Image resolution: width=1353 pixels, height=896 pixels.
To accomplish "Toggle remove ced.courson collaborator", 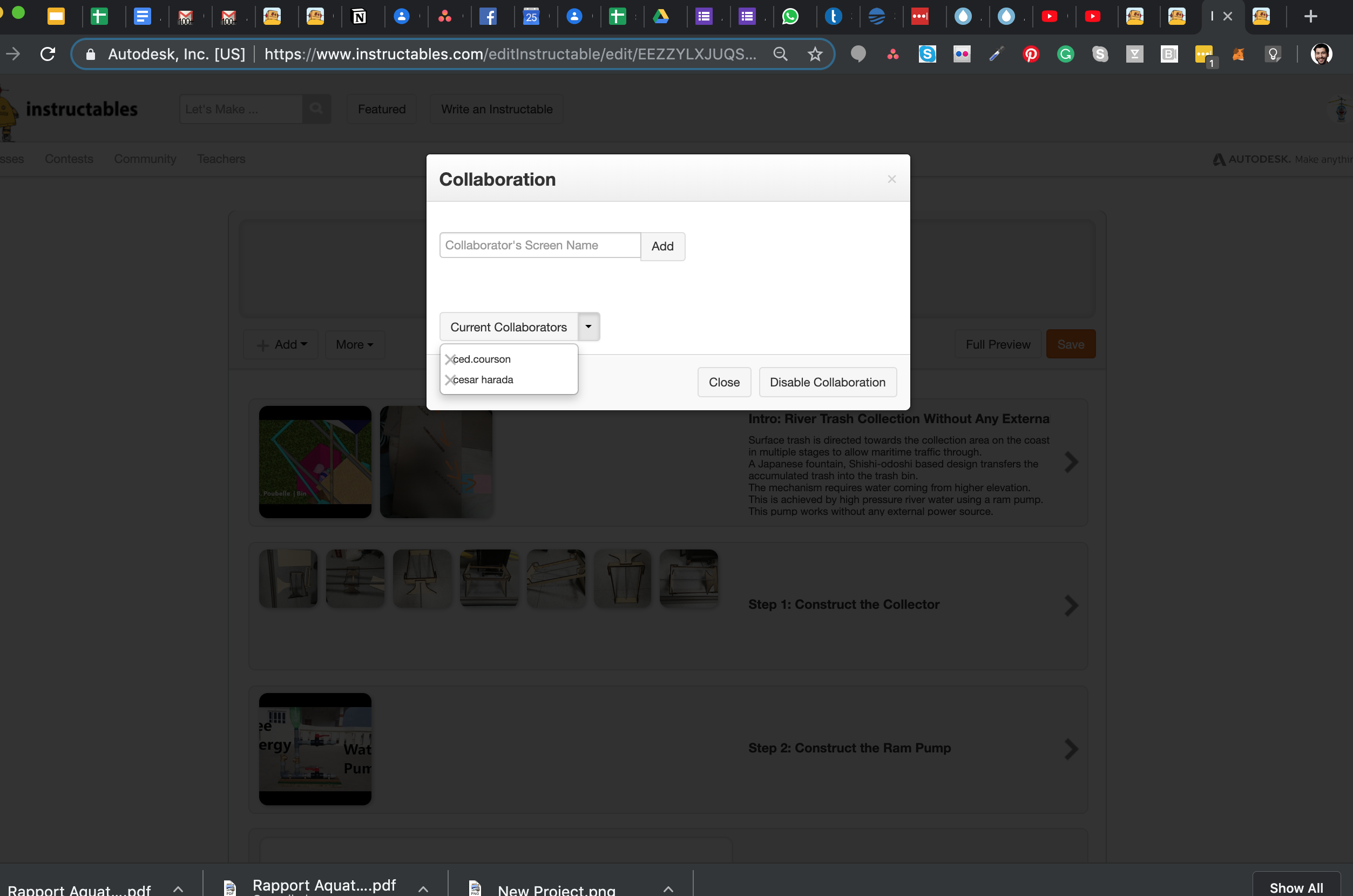I will tap(448, 358).
